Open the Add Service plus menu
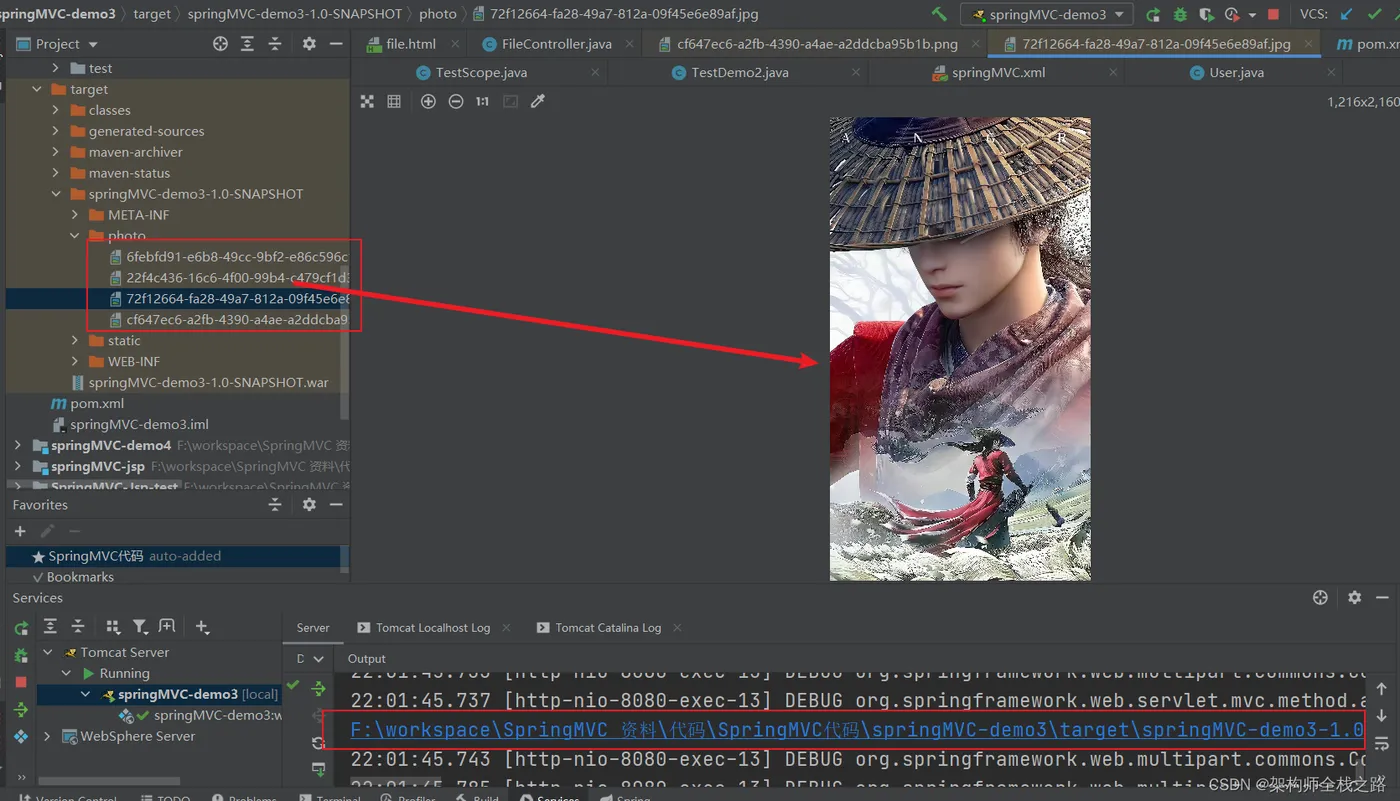Screen dimensions: 1400x801 coord(202,627)
